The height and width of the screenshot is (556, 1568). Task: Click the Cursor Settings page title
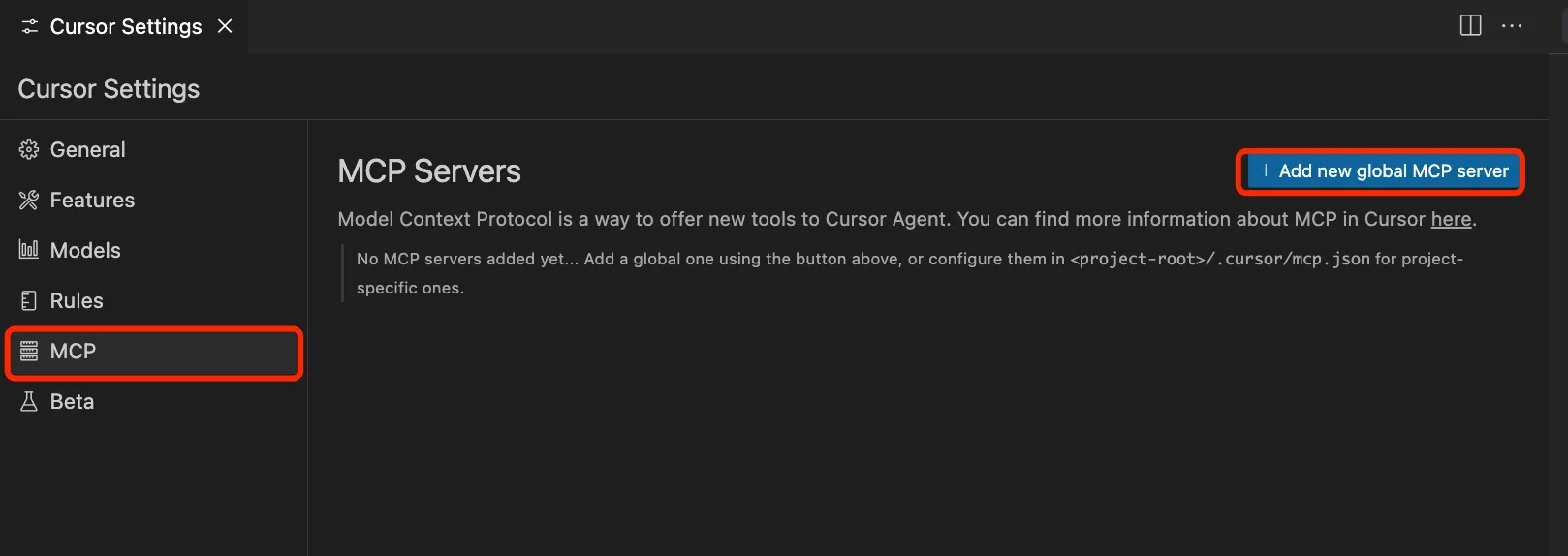(x=109, y=89)
